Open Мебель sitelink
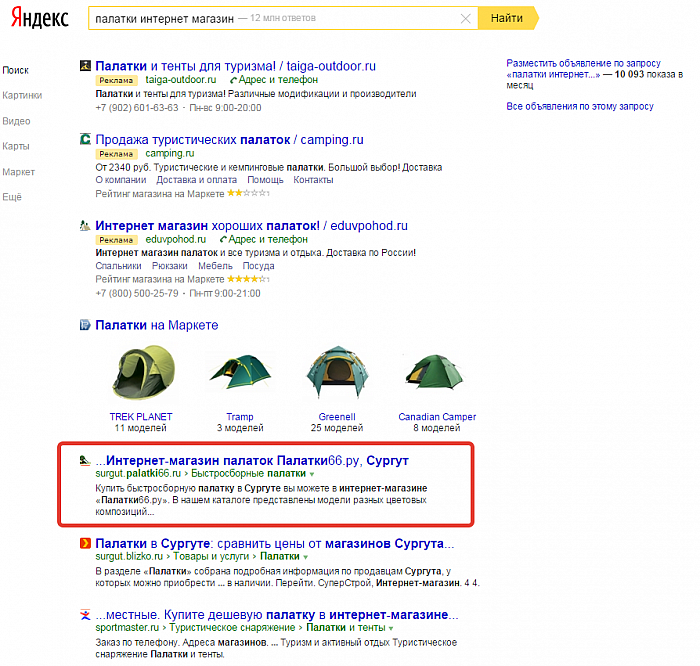This screenshot has width=700, height=666. 215,266
